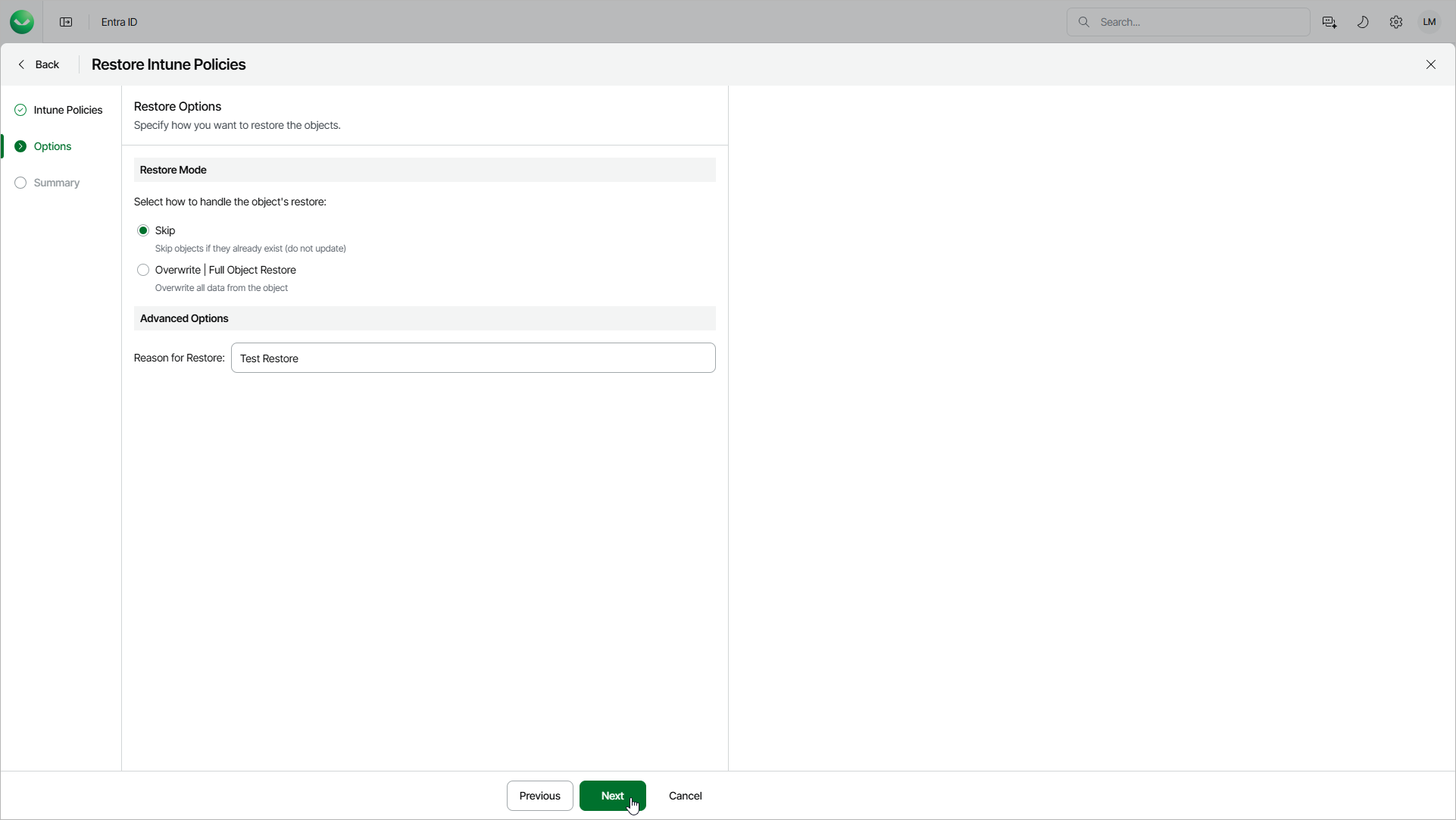Open the sessions monitor icon

click(x=1329, y=22)
